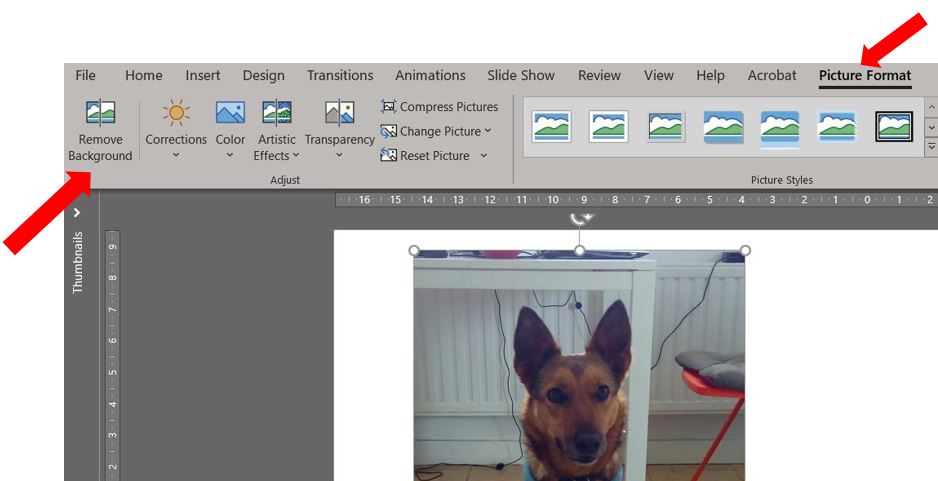Apply the third picture style thumbnail

click(x=666, y=126)
